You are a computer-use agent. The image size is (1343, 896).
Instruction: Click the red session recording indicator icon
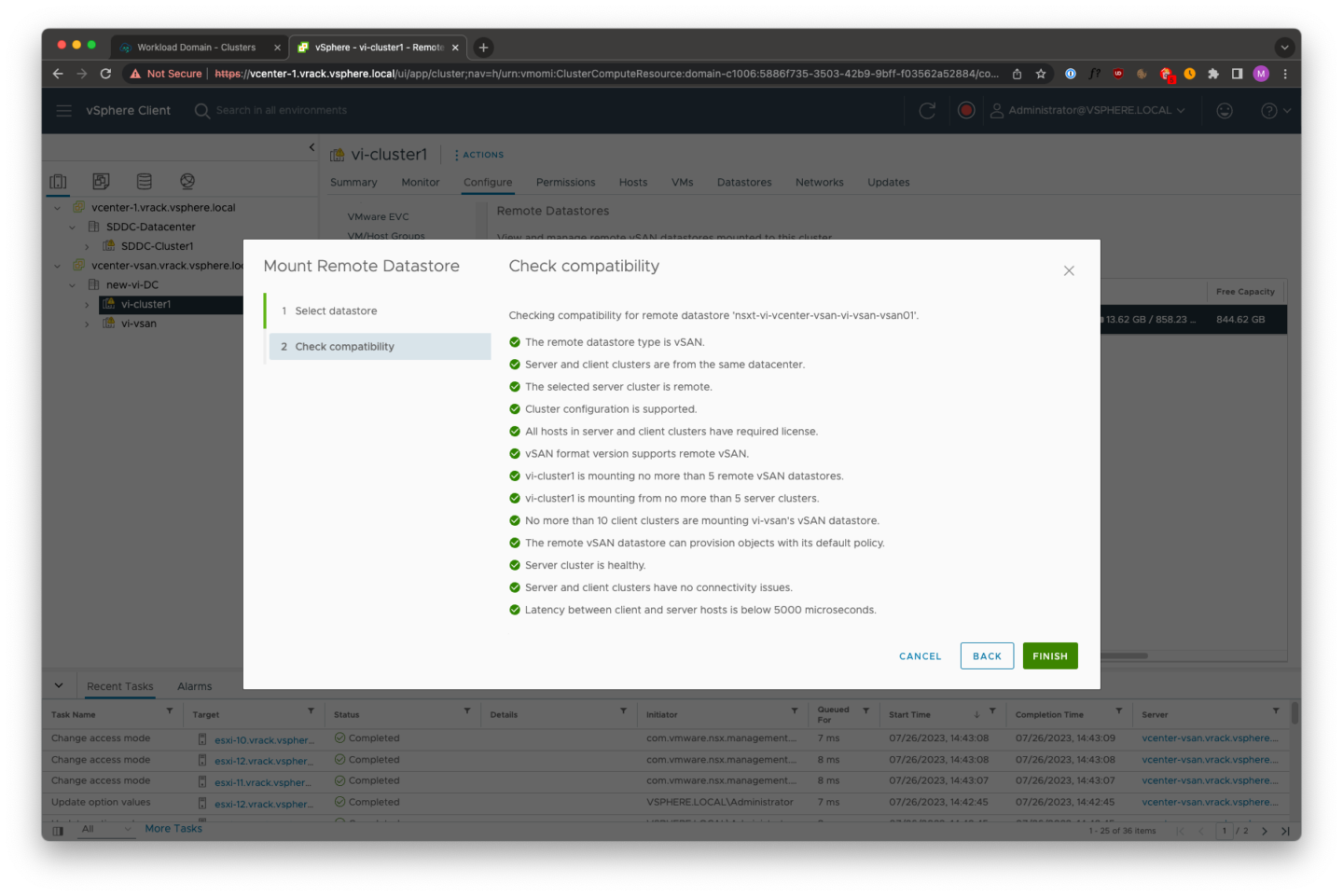click(x=966, y=109)
